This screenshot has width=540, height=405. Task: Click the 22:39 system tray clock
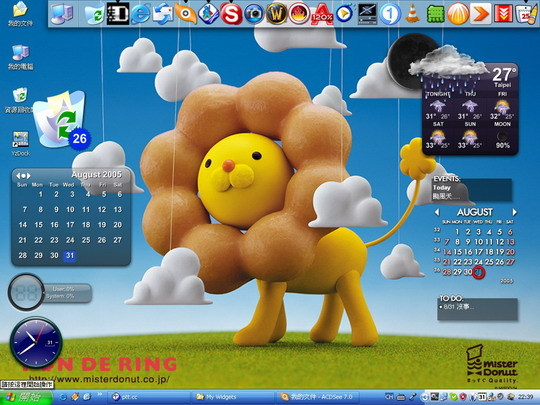point(526,397)
